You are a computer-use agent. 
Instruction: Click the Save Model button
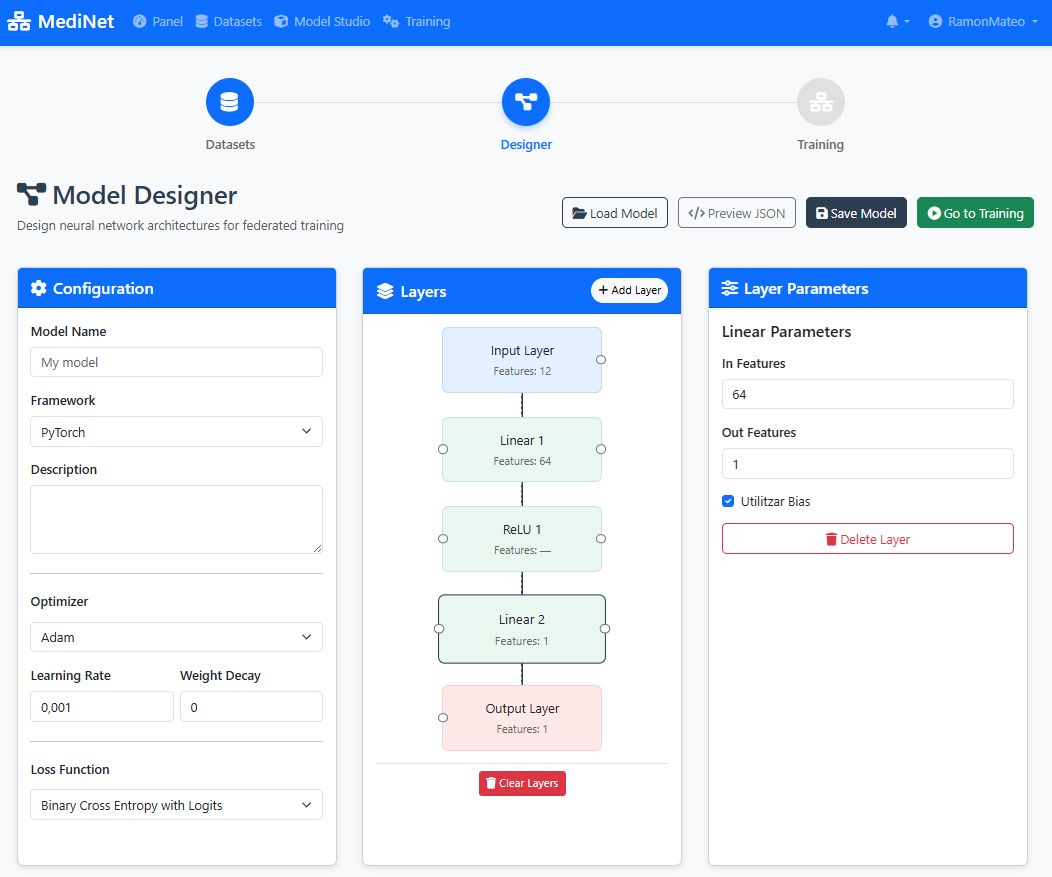pyautogui.click(x=856, y=212)
